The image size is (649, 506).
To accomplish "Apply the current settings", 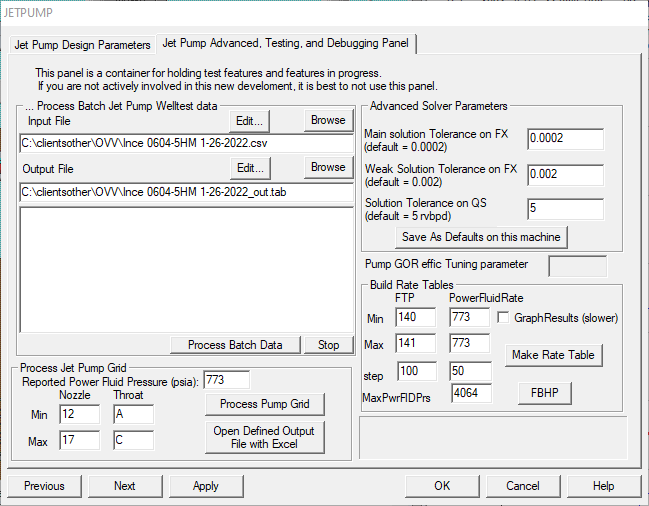I will pyautogui.click(x=206, y=486).
